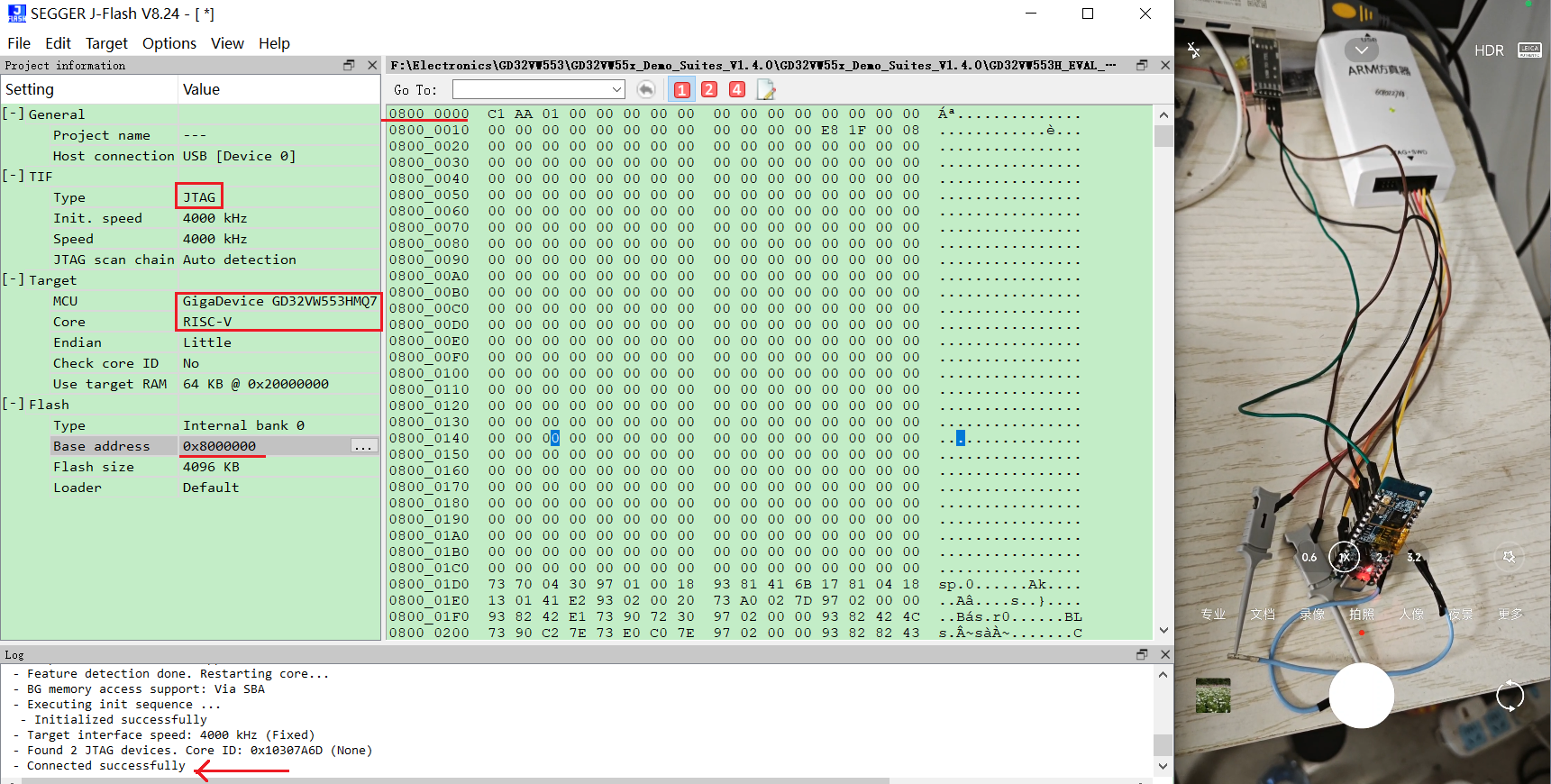Toggle the camera flash icon in phone view
The width and height of the screenshot is (1551, 784).
[x=1193, y=50]
